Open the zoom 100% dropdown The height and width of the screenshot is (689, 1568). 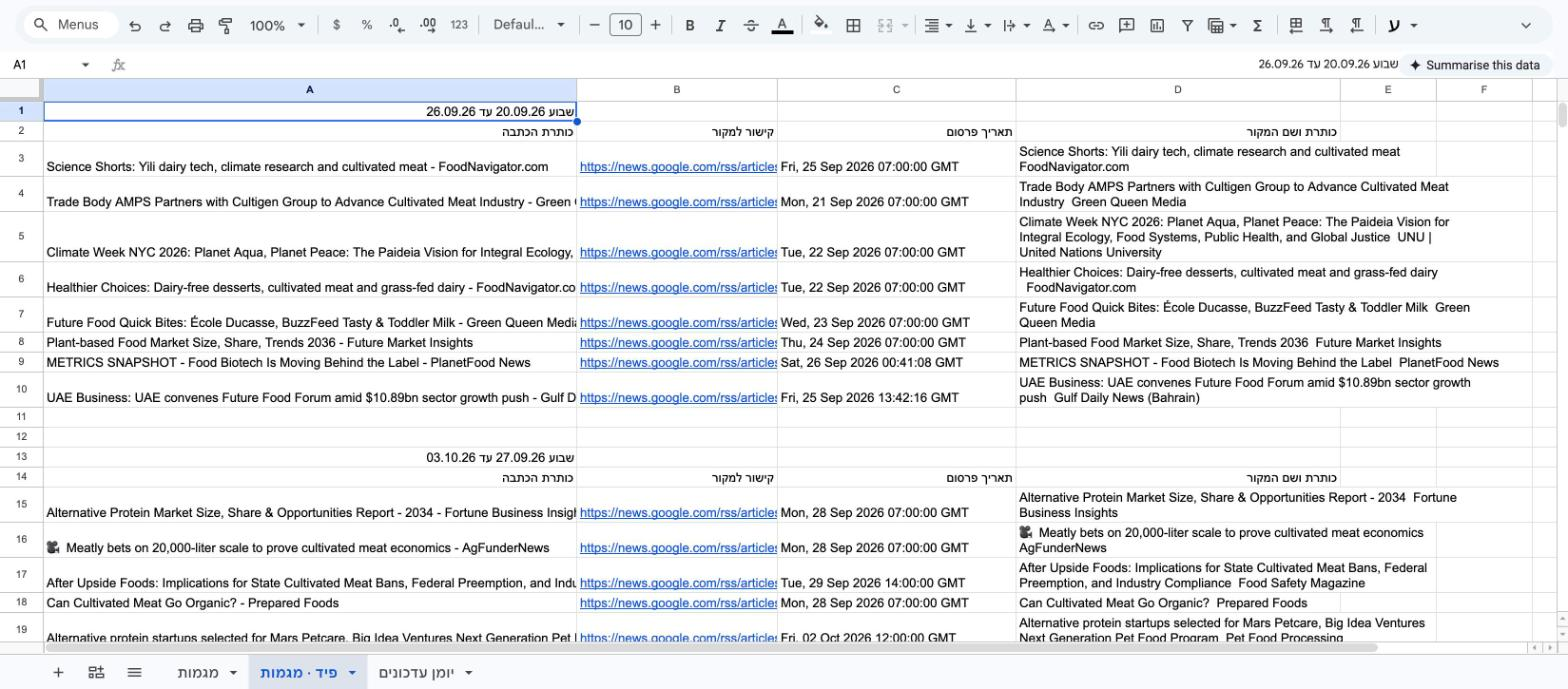(277, 25)
